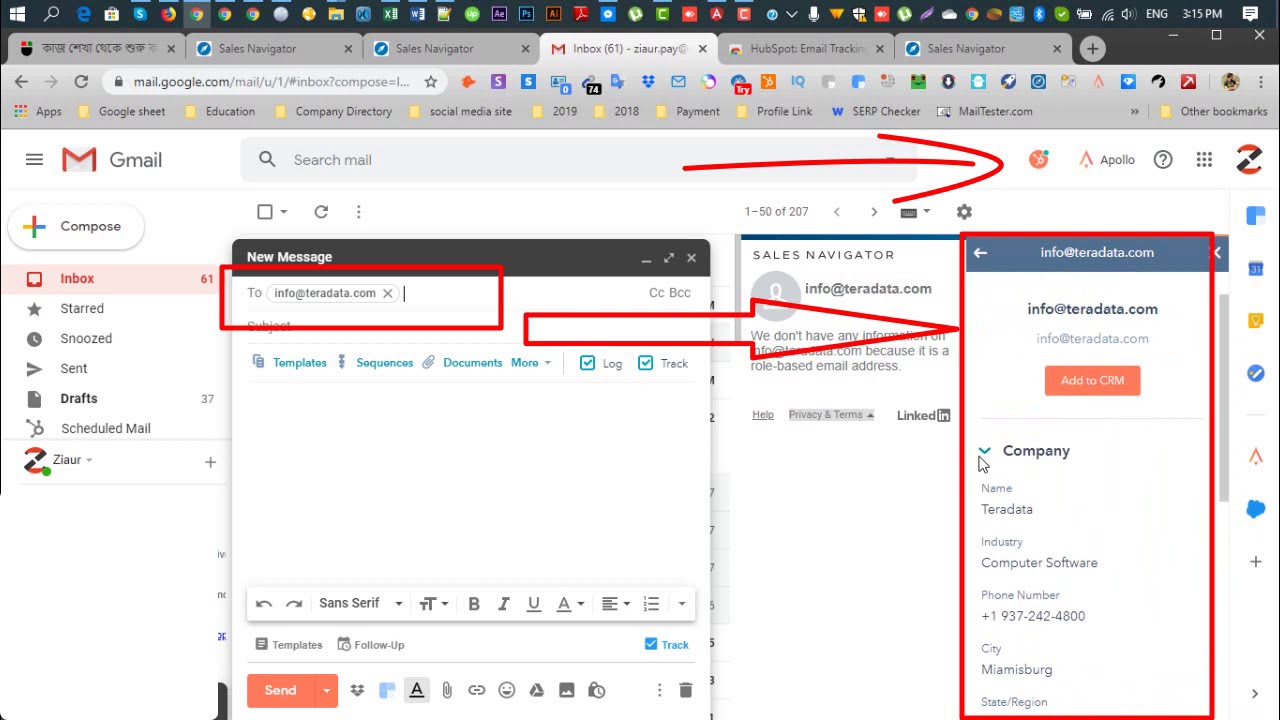The height and width of the screenshot is (720, 1280).
Task: Insert a photo into the message
Action: point(567,690)
